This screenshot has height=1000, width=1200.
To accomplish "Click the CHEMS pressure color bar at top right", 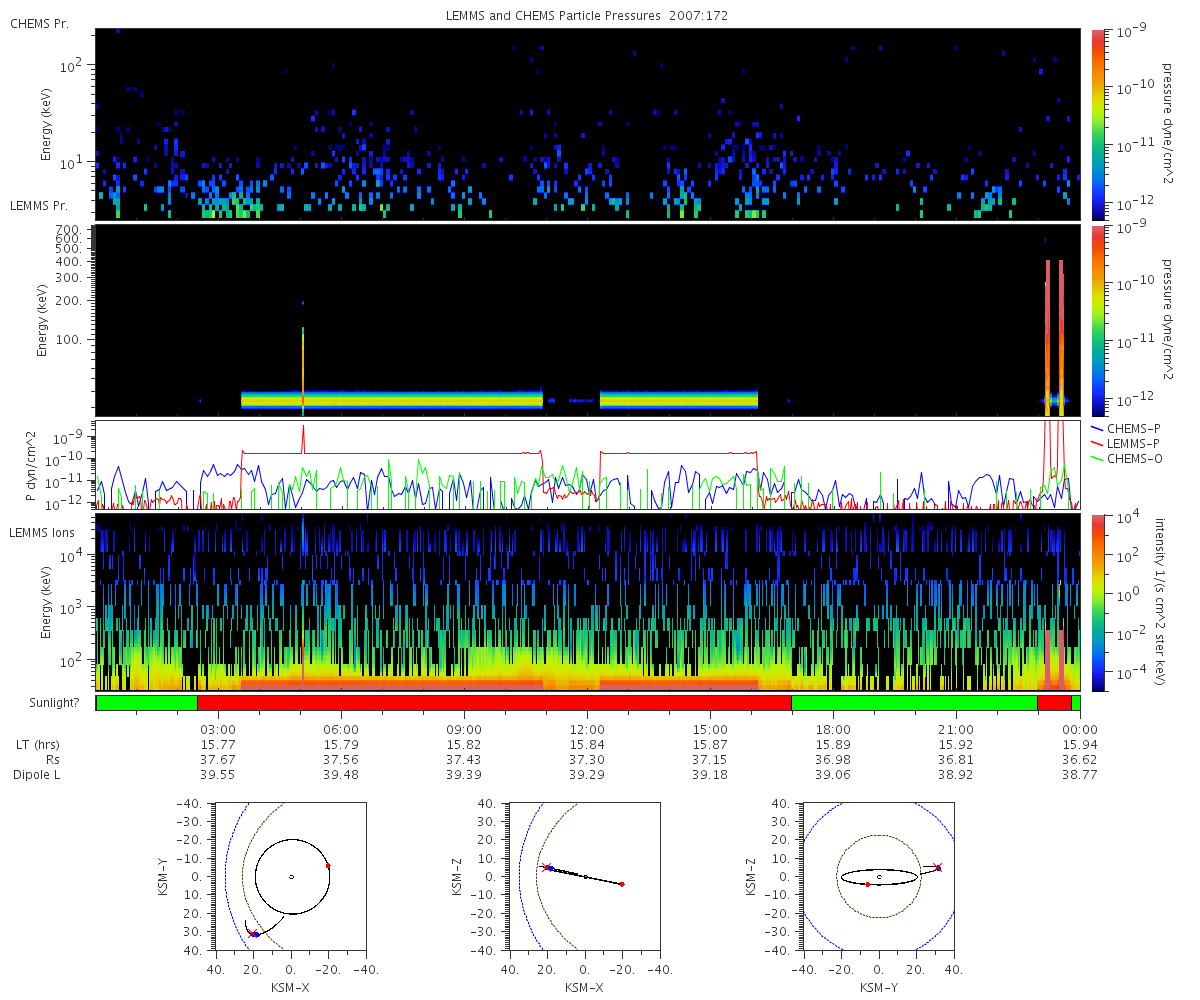I will coord(1097,124).
